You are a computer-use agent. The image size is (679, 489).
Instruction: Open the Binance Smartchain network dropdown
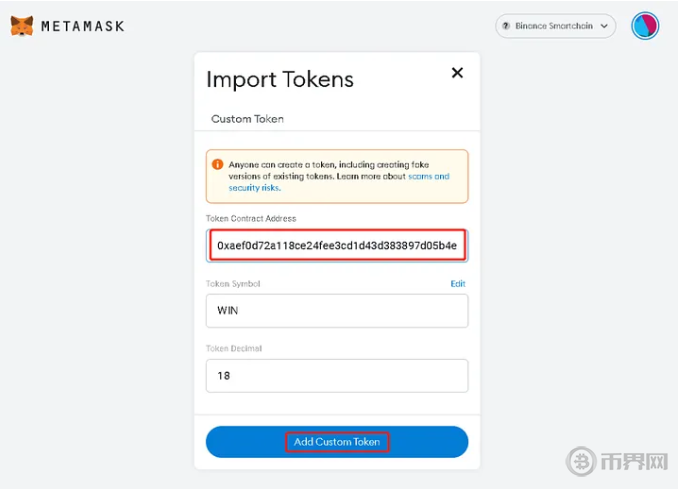click(555, 26)
